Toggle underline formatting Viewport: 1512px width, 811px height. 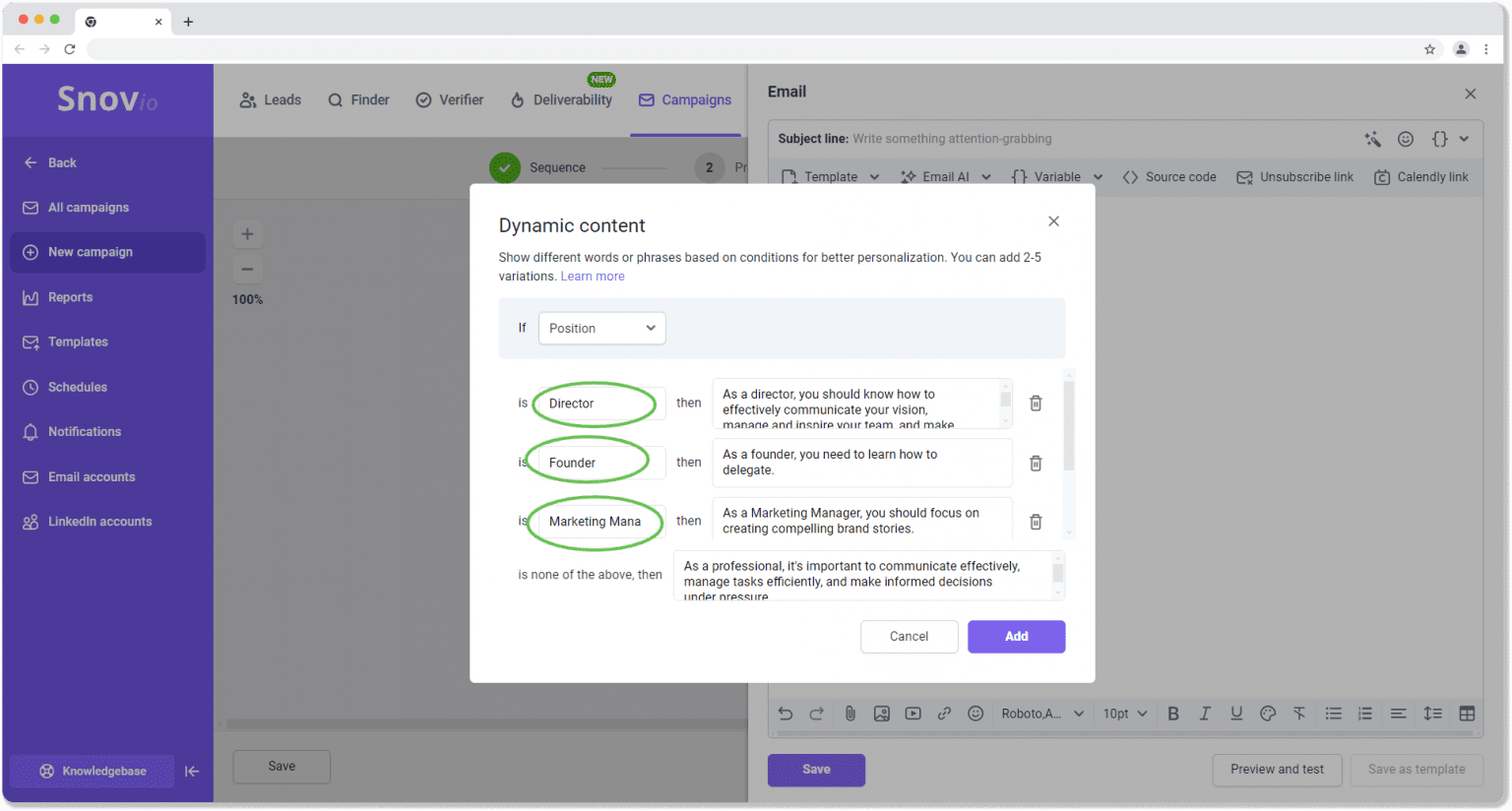(1235, 714)
